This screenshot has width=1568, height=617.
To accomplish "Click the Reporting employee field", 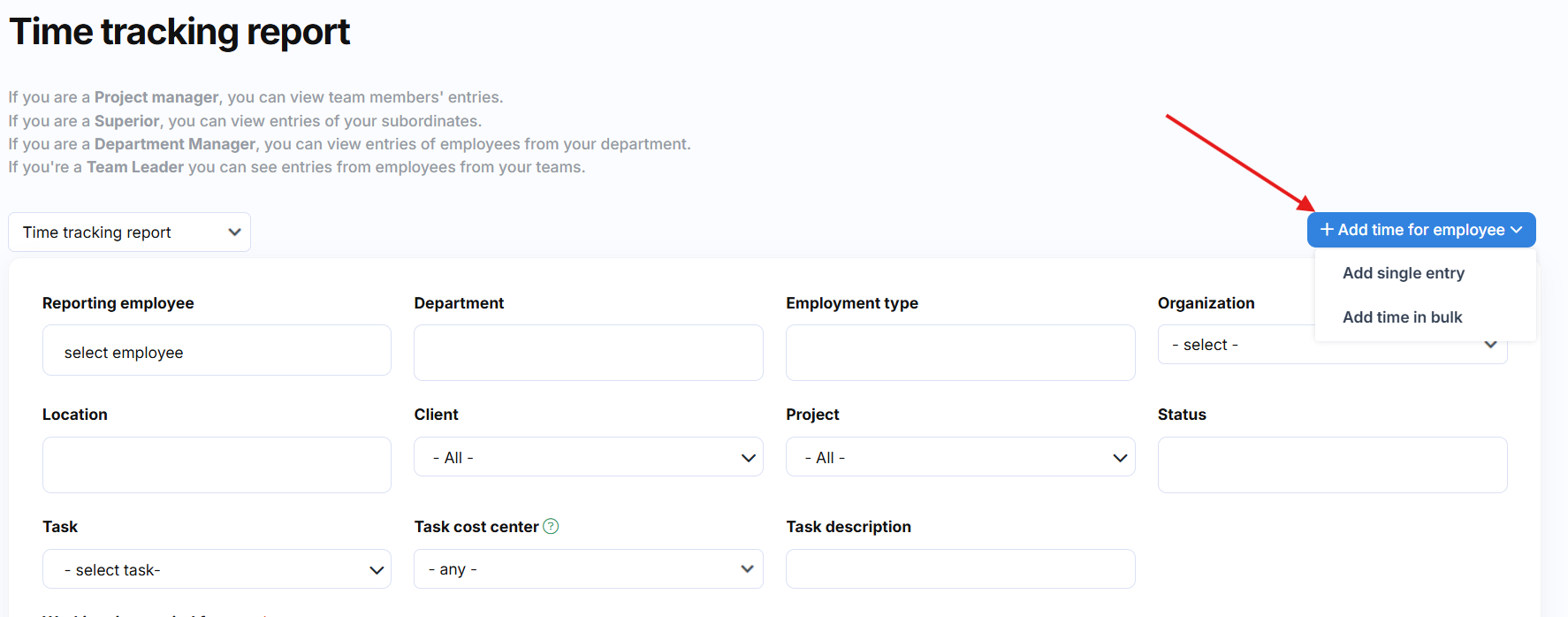I will [217, 351].
